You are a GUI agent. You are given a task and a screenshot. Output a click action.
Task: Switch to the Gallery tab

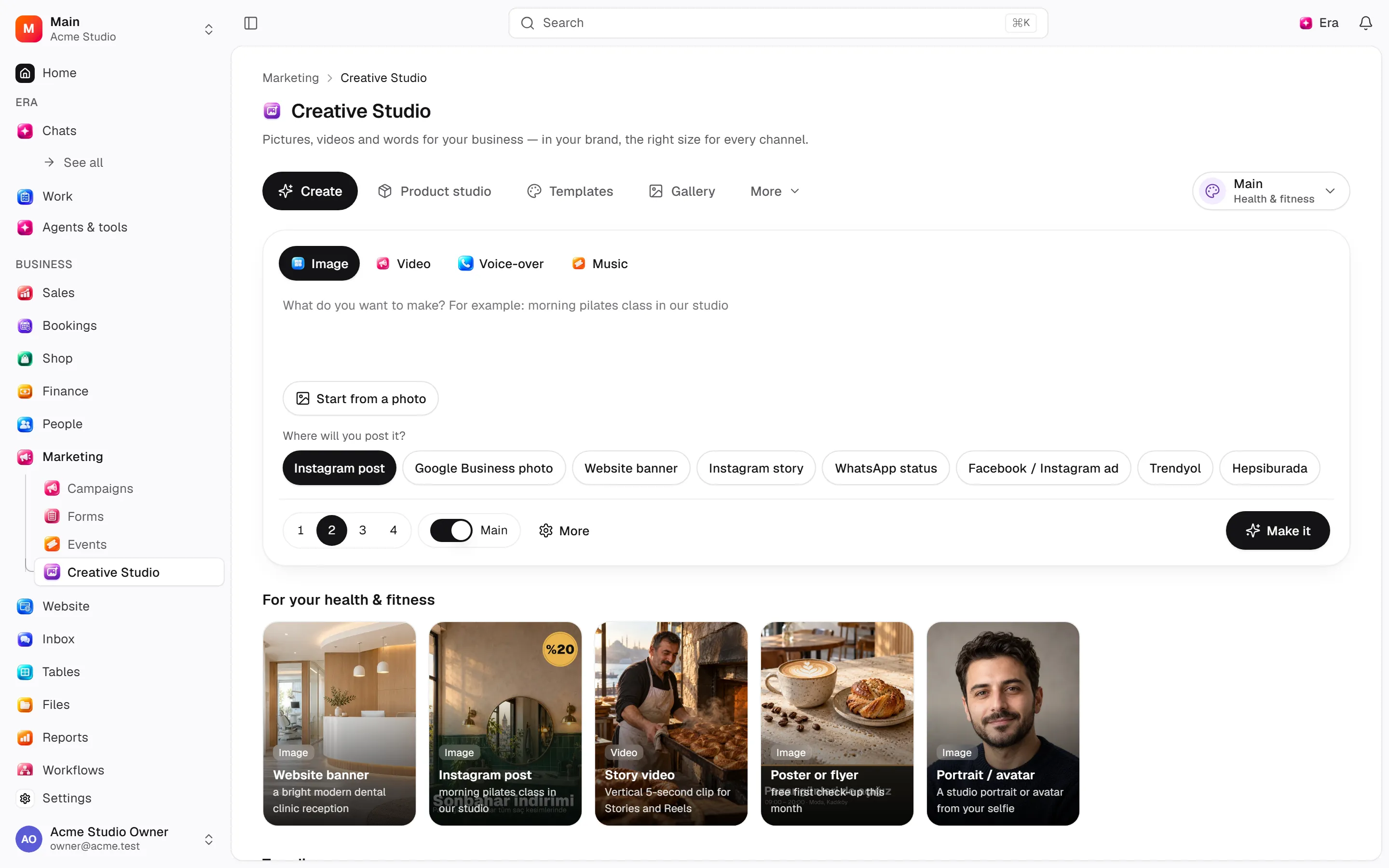[682, 191]
